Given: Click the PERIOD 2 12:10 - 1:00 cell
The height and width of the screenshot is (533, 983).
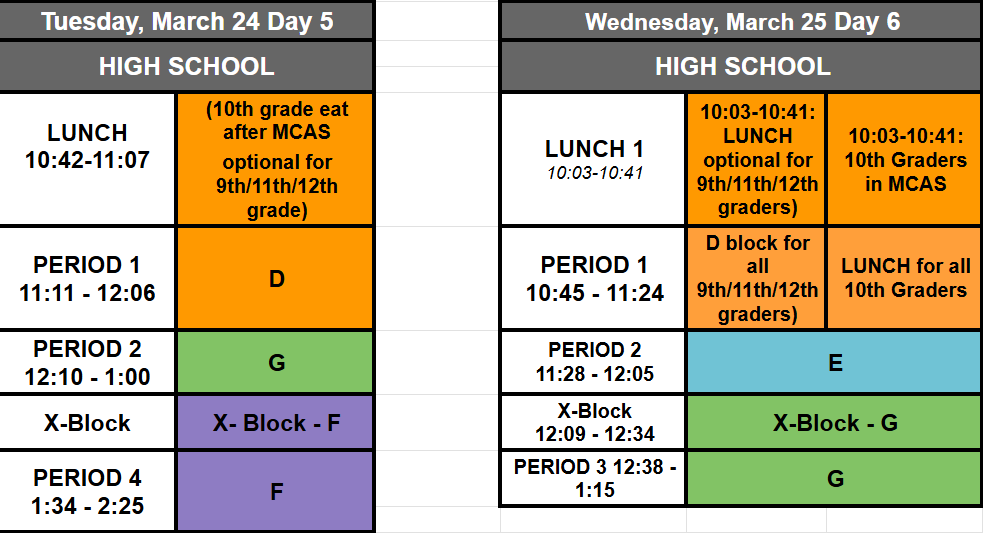Looking at the screenshot, I should coord(88,362).
